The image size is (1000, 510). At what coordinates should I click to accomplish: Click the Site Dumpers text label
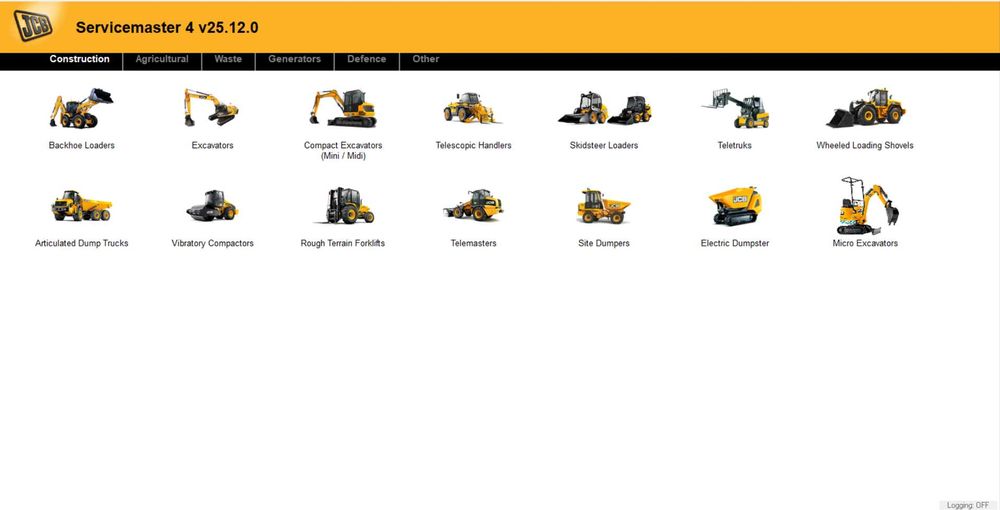[604, 243]
